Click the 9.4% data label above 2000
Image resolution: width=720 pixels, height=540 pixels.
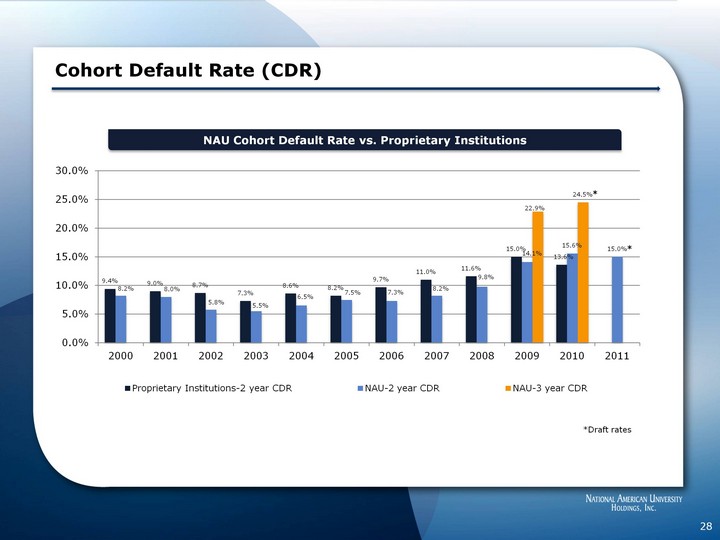(x=109, y=281)
